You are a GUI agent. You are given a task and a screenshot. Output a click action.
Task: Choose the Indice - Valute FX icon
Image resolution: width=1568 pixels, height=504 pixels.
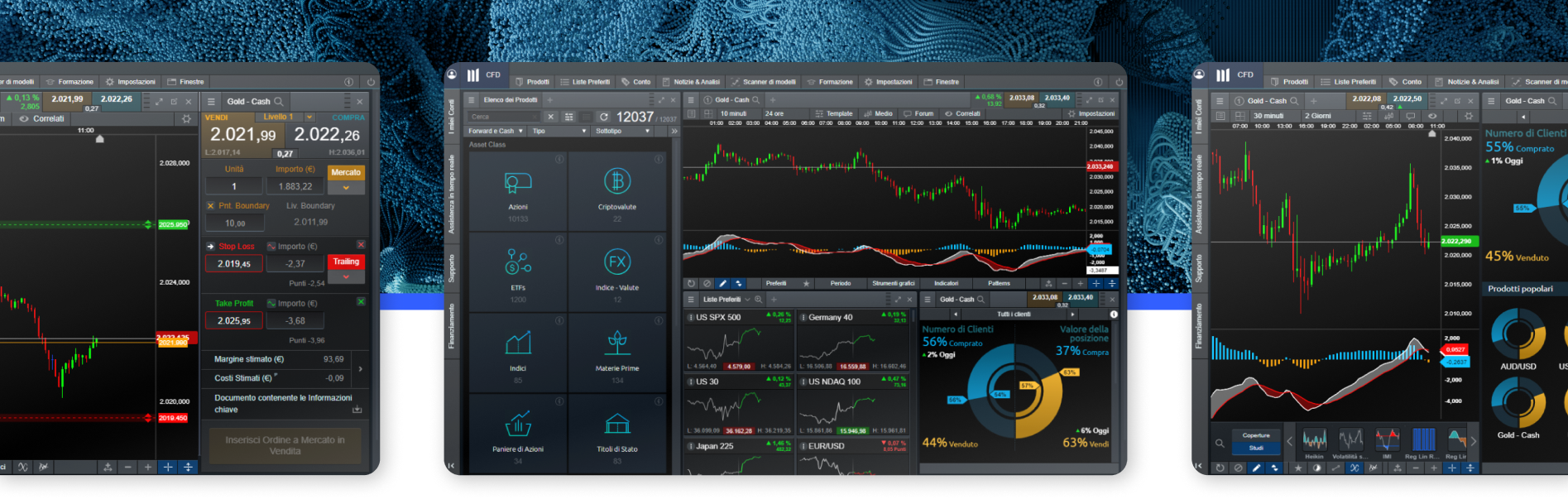click(617, 262)
